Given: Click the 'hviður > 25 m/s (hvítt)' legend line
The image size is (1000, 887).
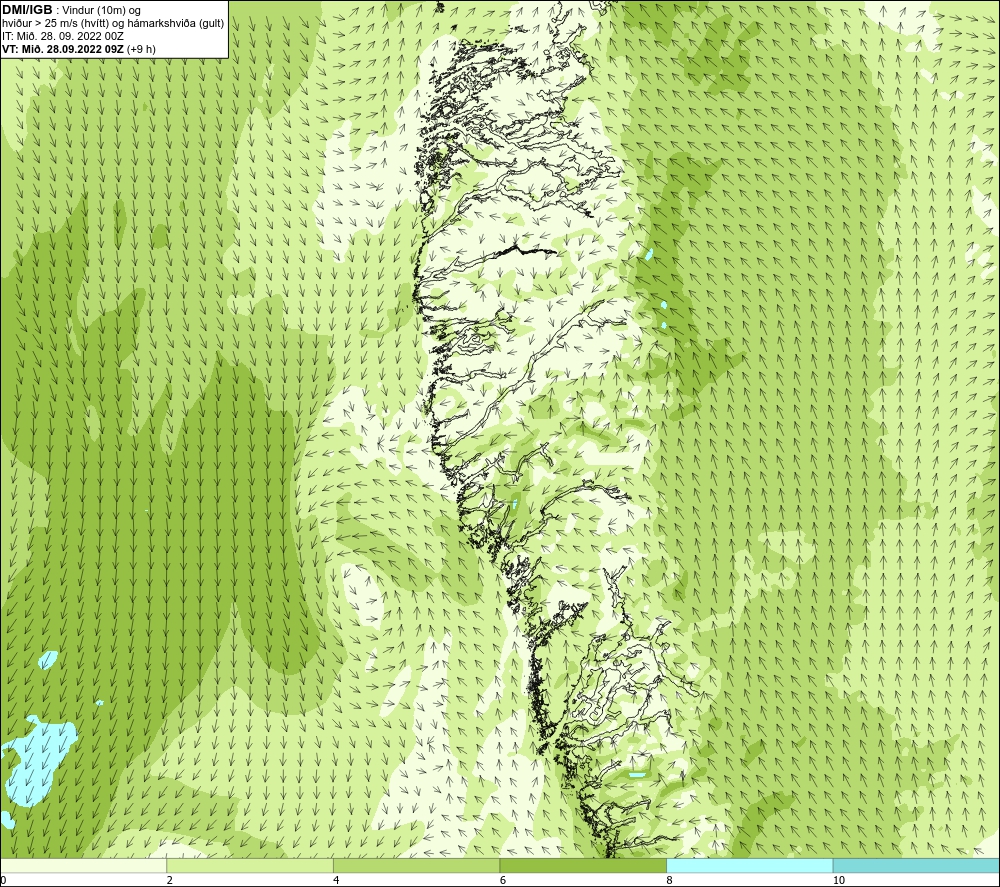Looking at the screenshot, I should pyautogui.click(x=113, y=23).
